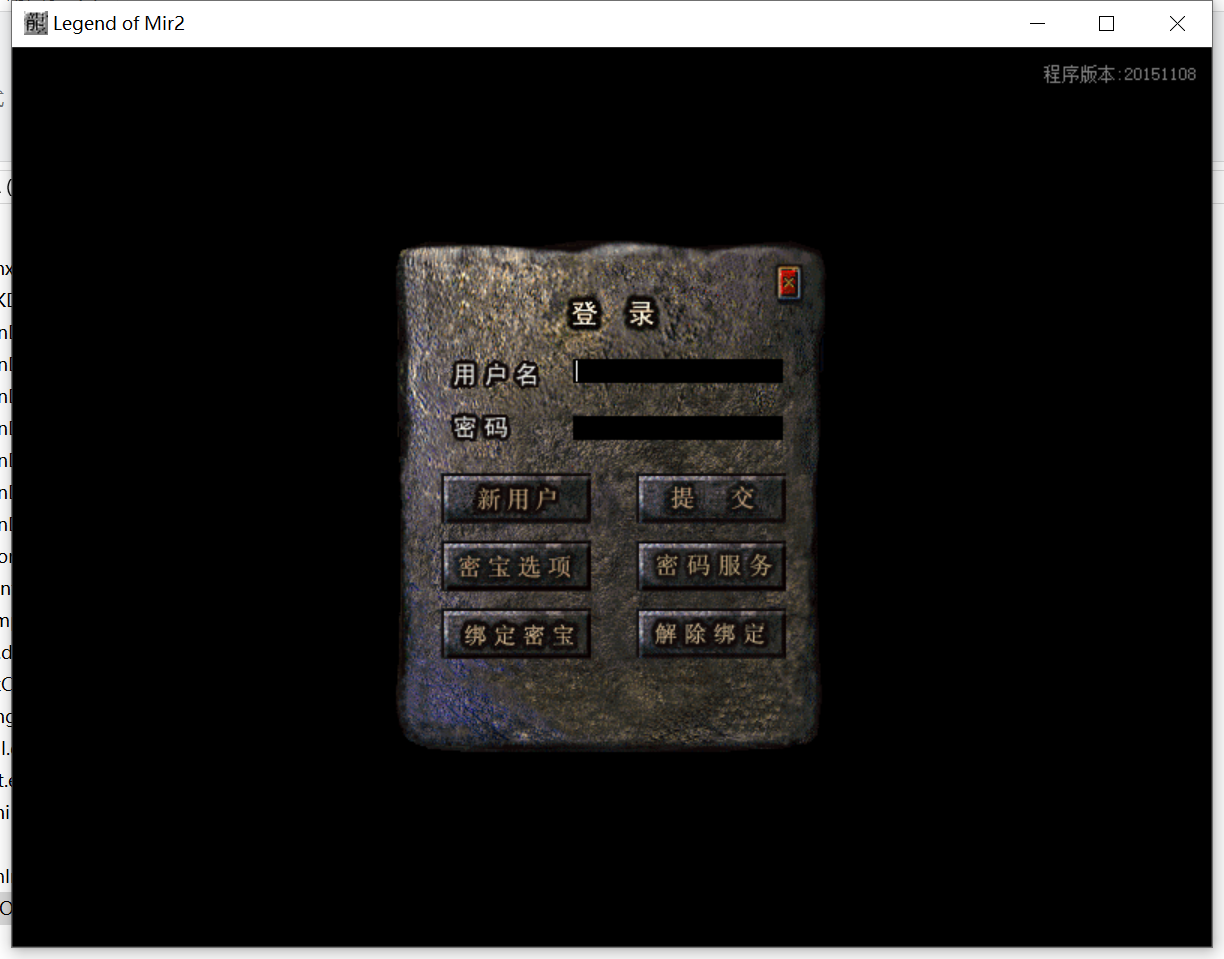The image size is (1224, 959).
Task: Click the 程序版本:20151108 version text
Action: (1120, 74)
